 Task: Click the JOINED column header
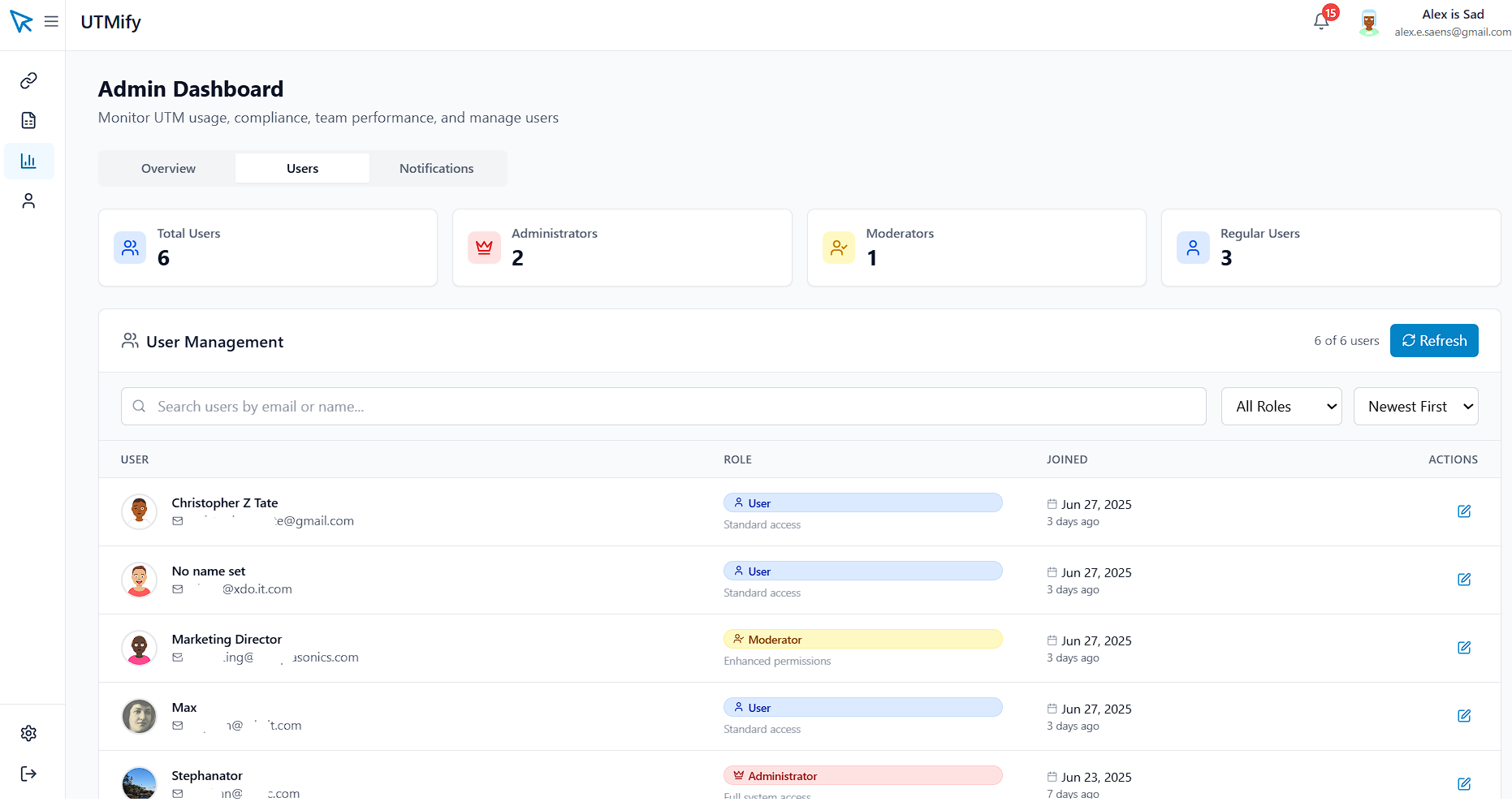click(x=1067, y=459)
